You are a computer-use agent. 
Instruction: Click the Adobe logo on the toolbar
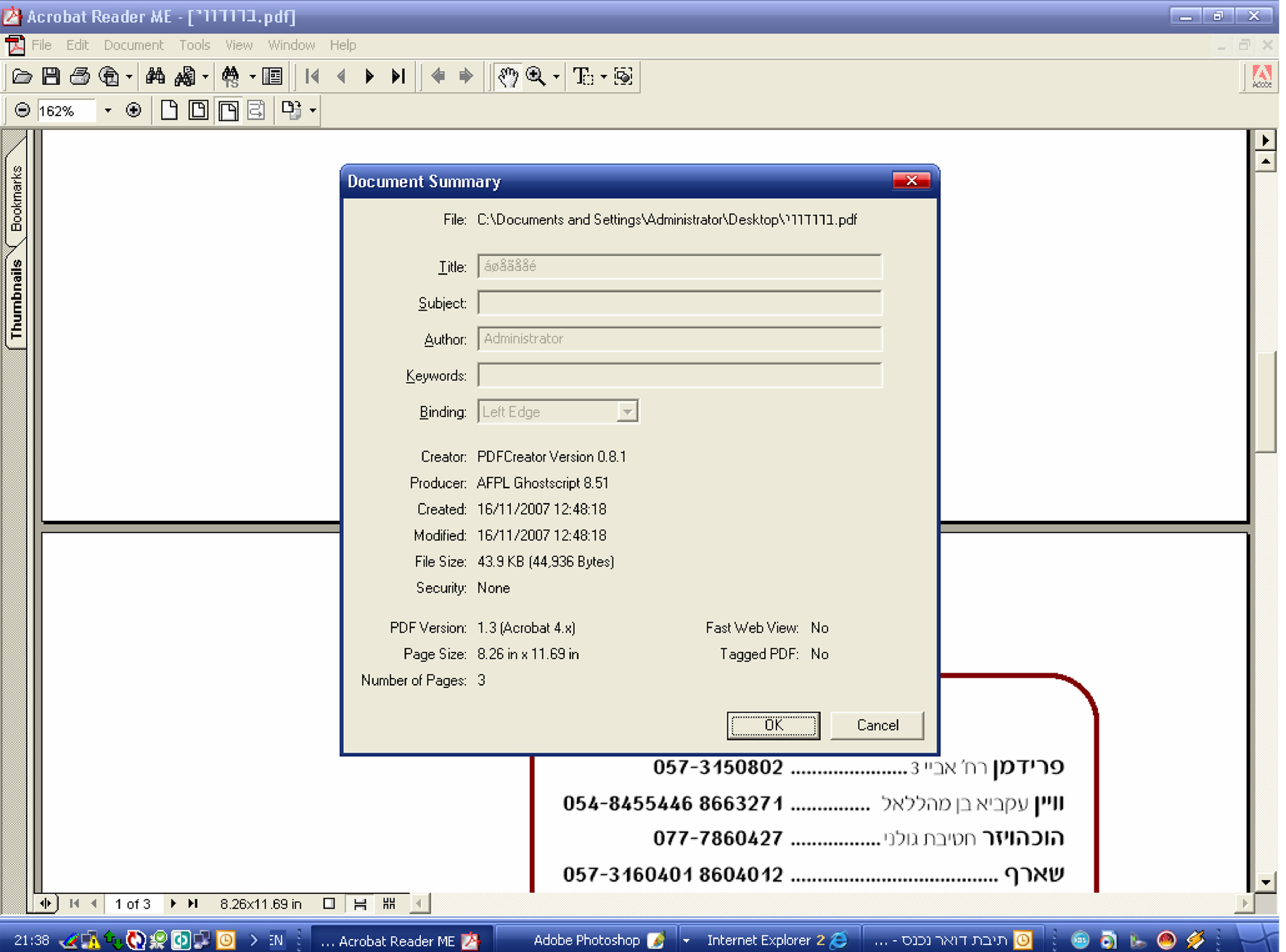coord(1261,76)
